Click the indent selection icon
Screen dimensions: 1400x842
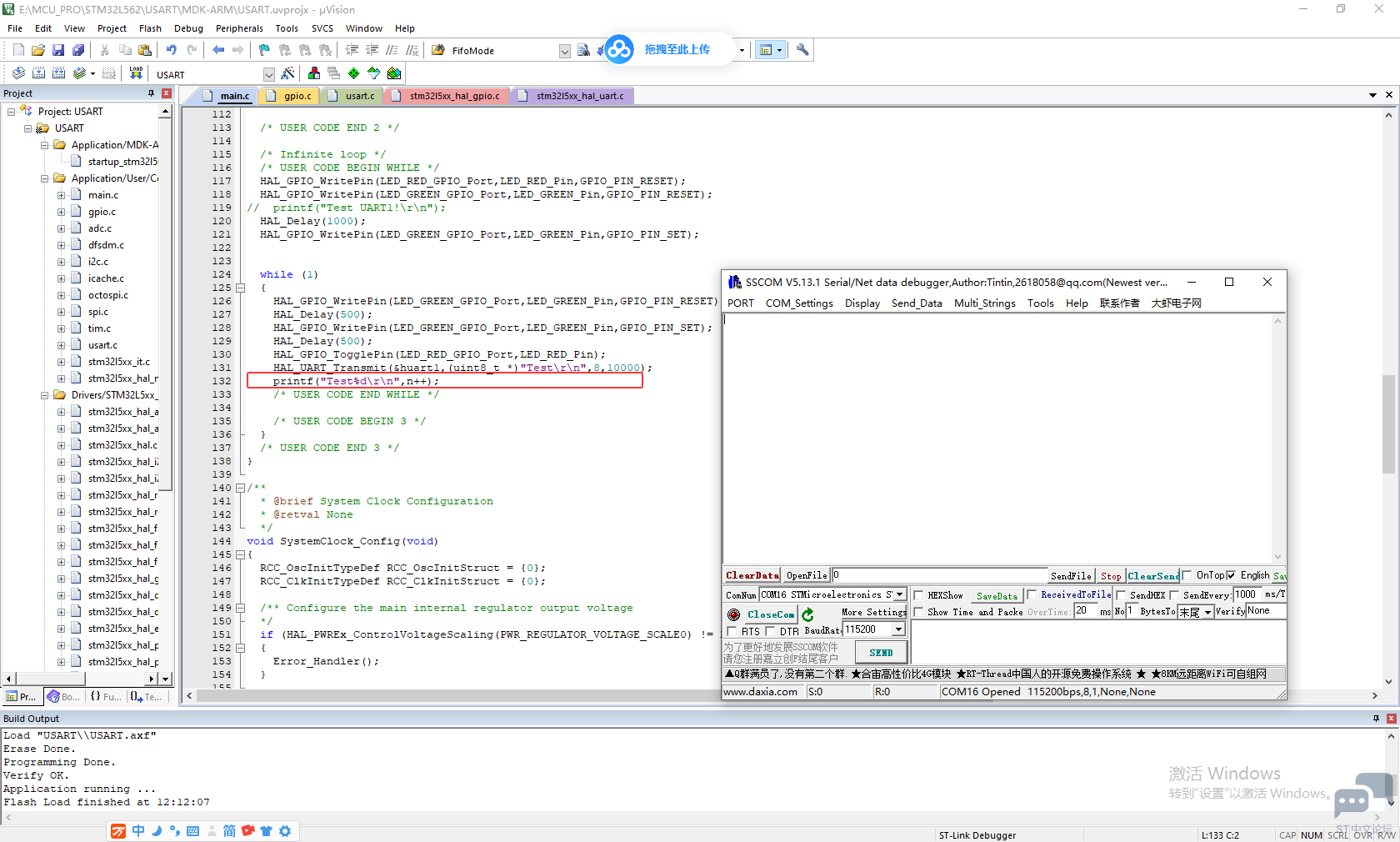352,50
